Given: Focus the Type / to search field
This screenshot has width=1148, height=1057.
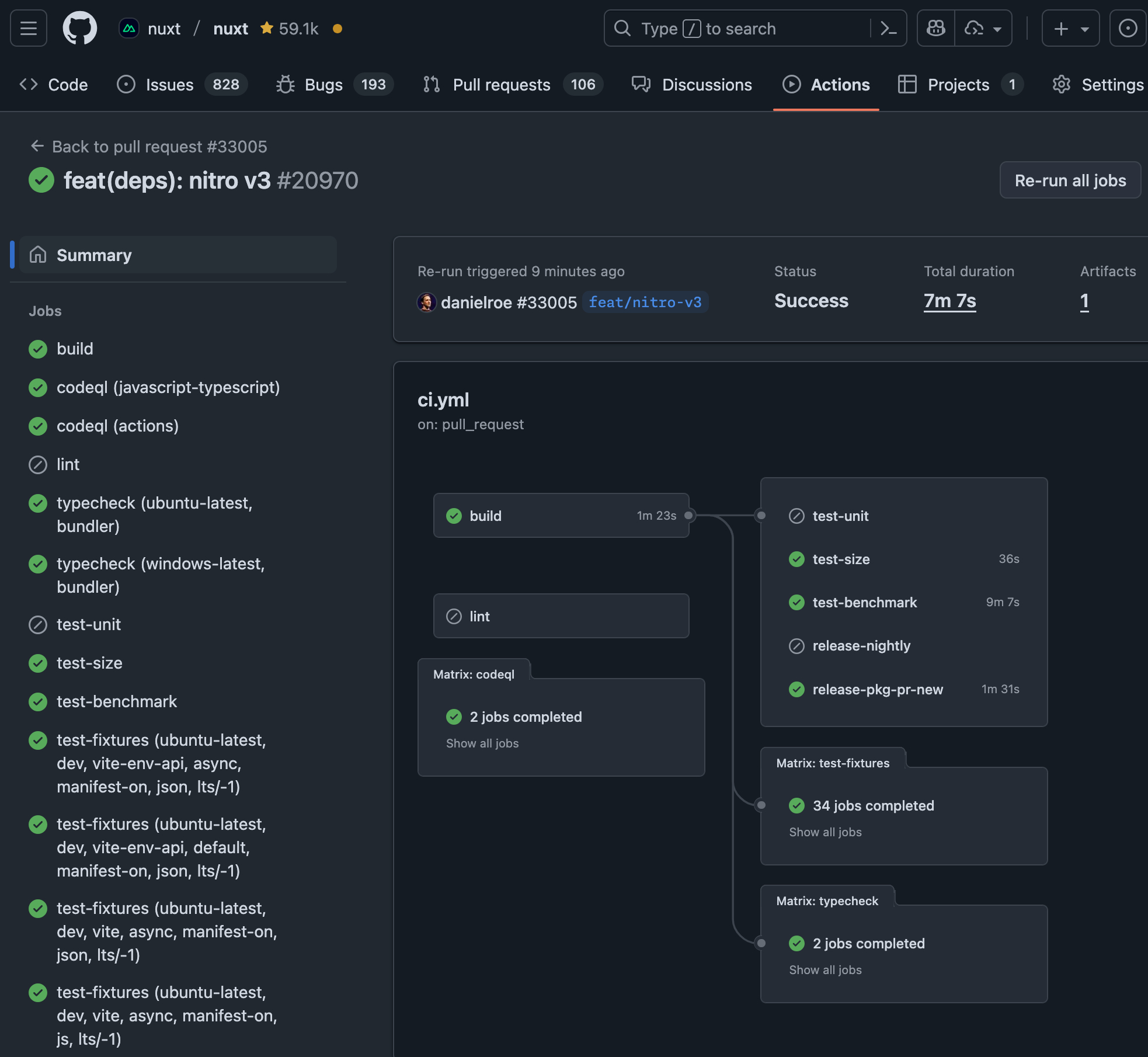Looking at the screenshot, I should click(740, 28).
